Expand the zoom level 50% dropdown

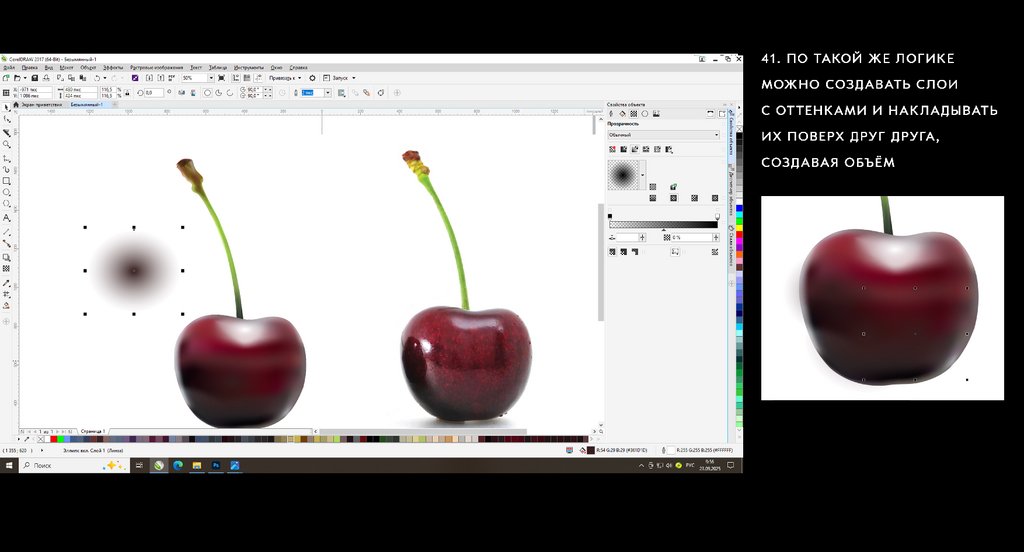point(212,78)
